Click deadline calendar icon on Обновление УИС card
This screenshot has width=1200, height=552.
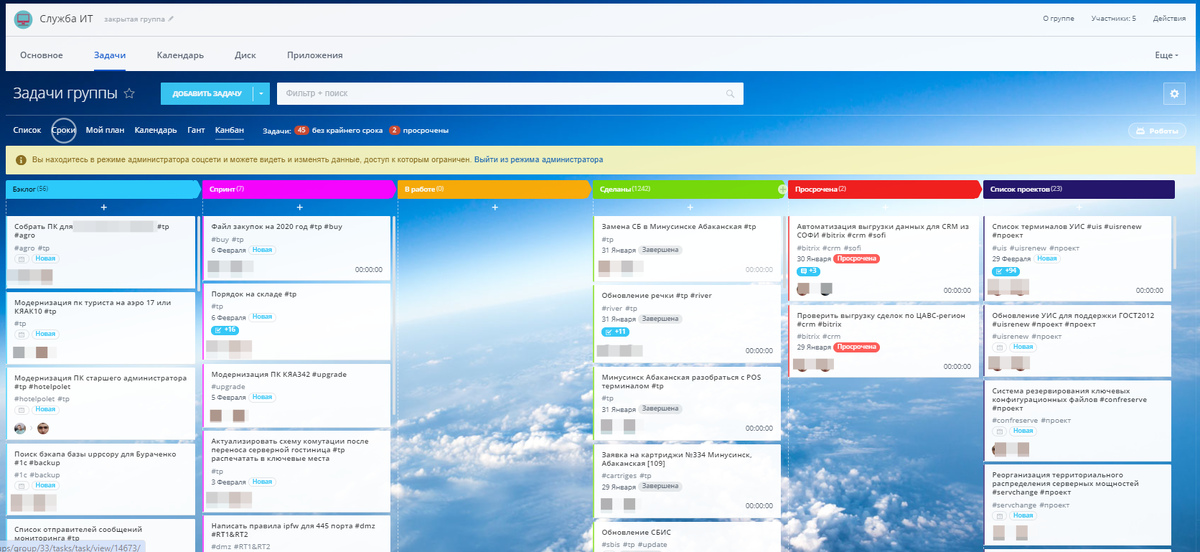(x=999, y=347)
